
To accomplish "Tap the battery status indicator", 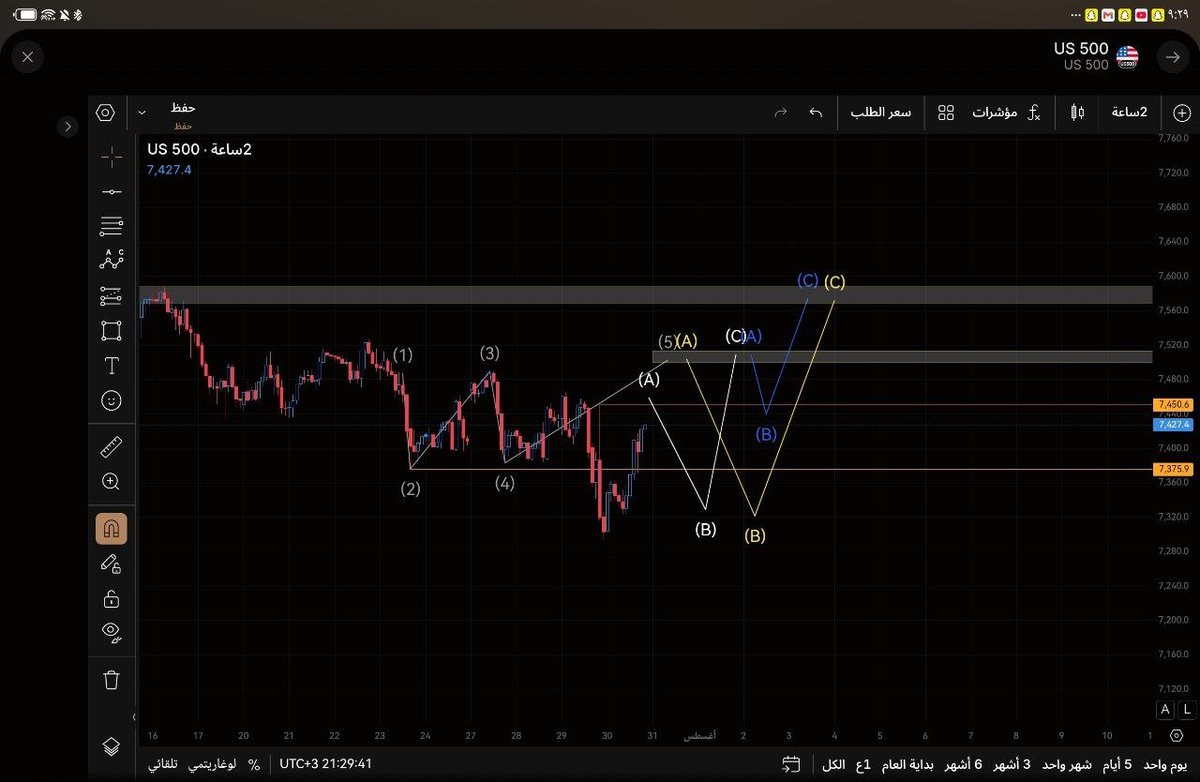I will click(x=26, y=14).
